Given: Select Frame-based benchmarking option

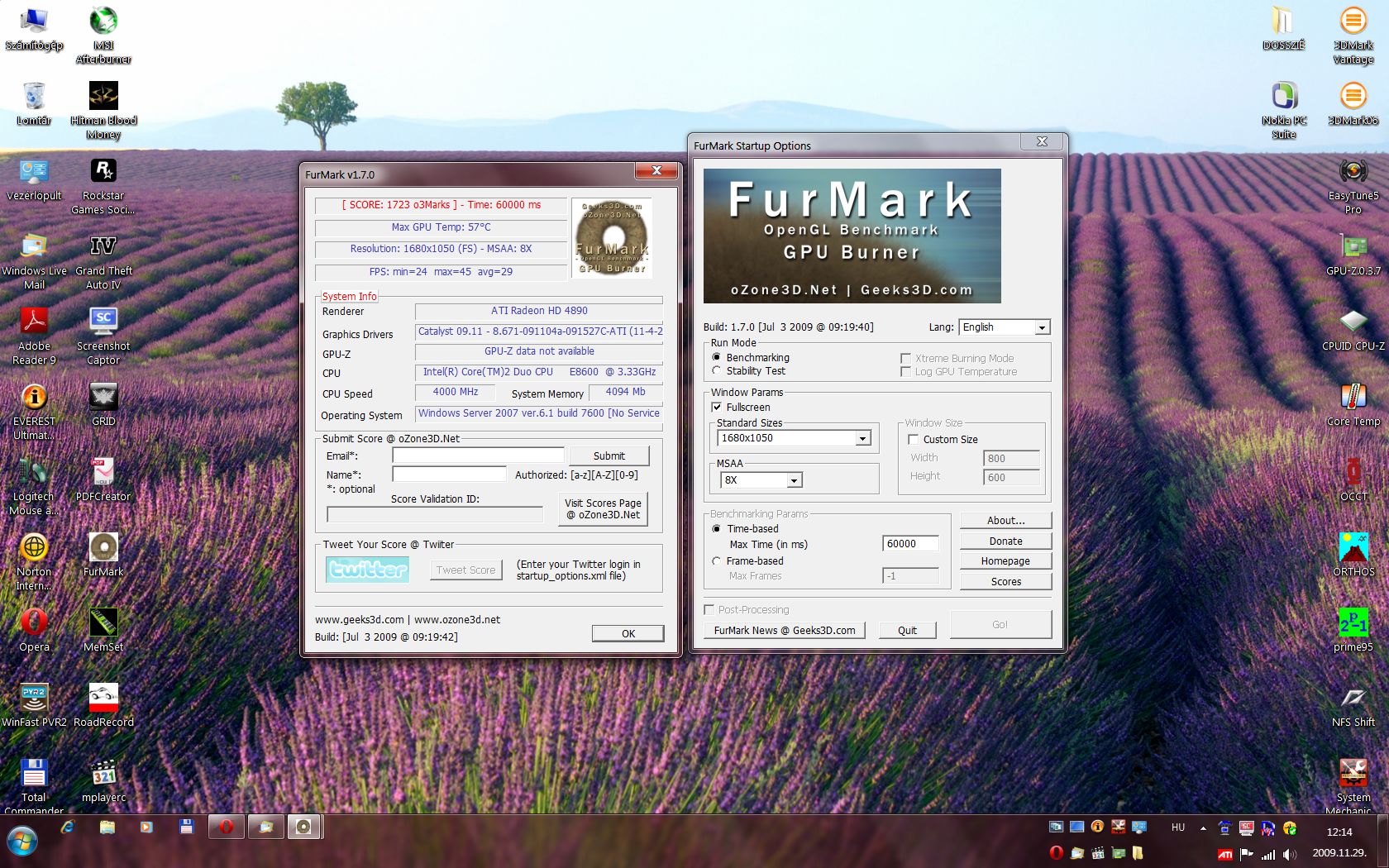Looking at the screenshot, I should 747,560.
